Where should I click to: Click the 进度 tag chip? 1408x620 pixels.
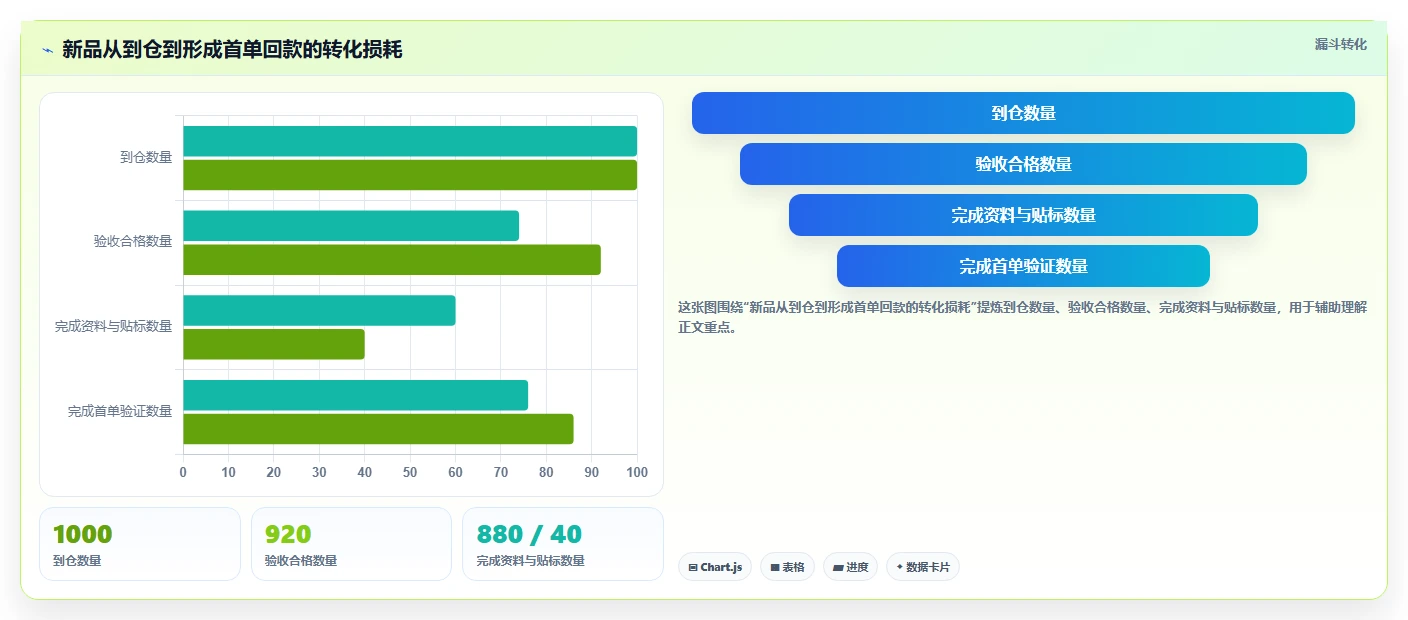(850, 567)
